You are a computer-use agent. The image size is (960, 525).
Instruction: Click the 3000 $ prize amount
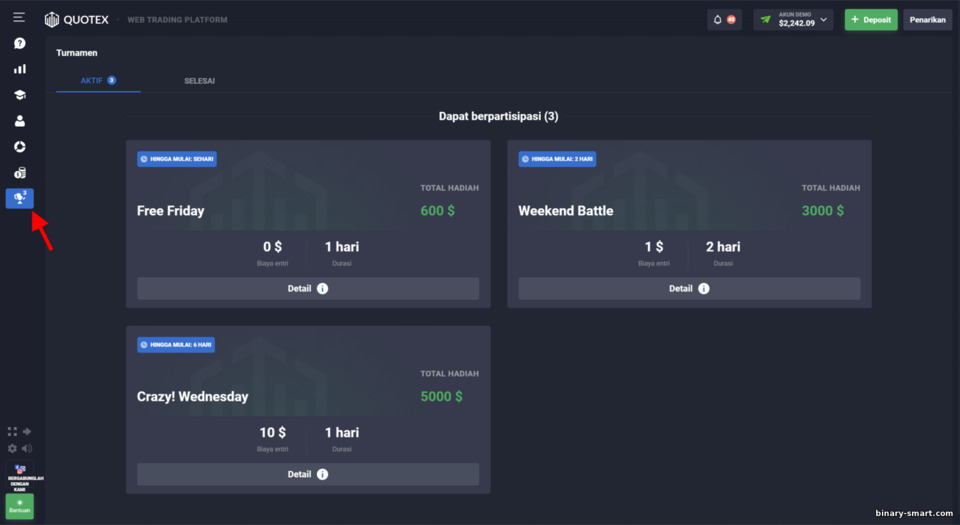pos(823,210)
